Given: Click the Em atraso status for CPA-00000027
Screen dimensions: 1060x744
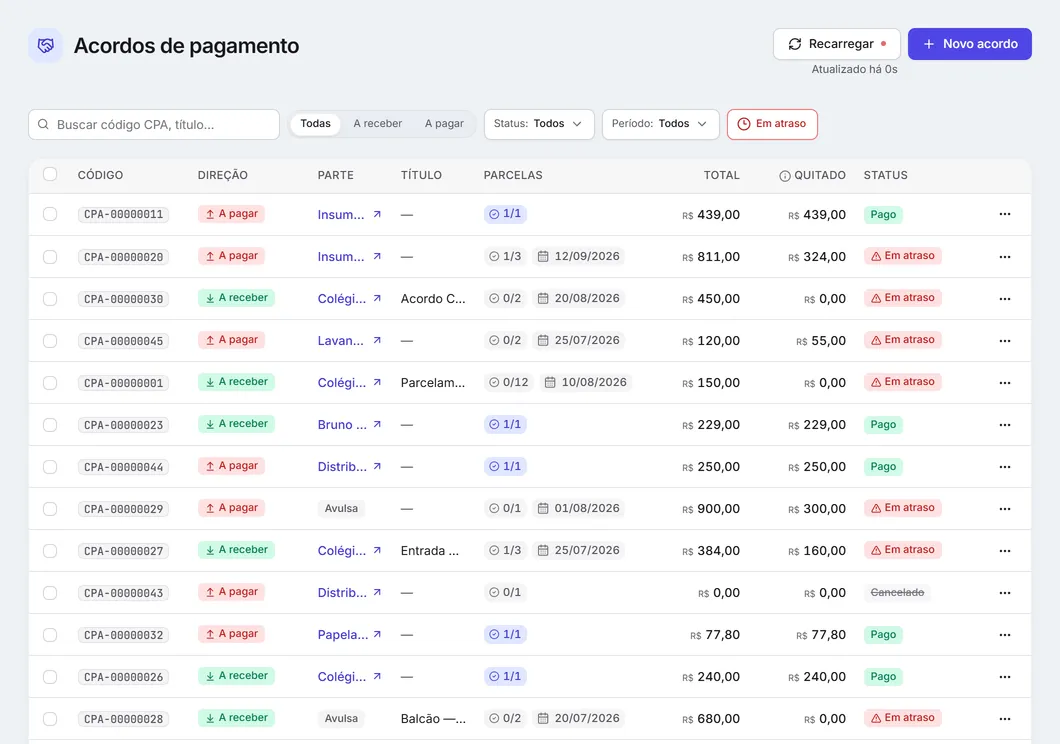Looking at the screenshot, I should tap(902, 550).
